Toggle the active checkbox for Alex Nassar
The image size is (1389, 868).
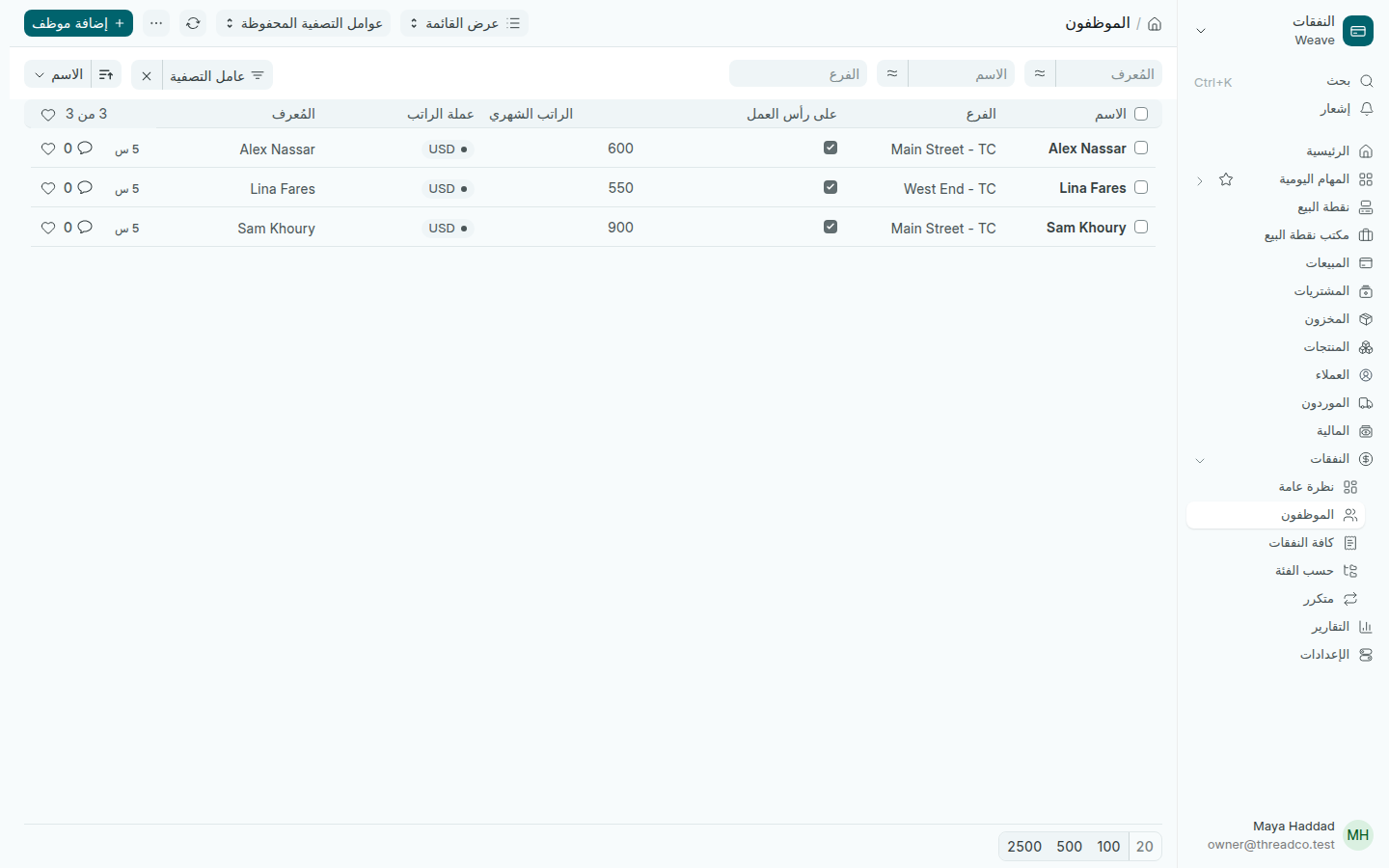(831, 148)
